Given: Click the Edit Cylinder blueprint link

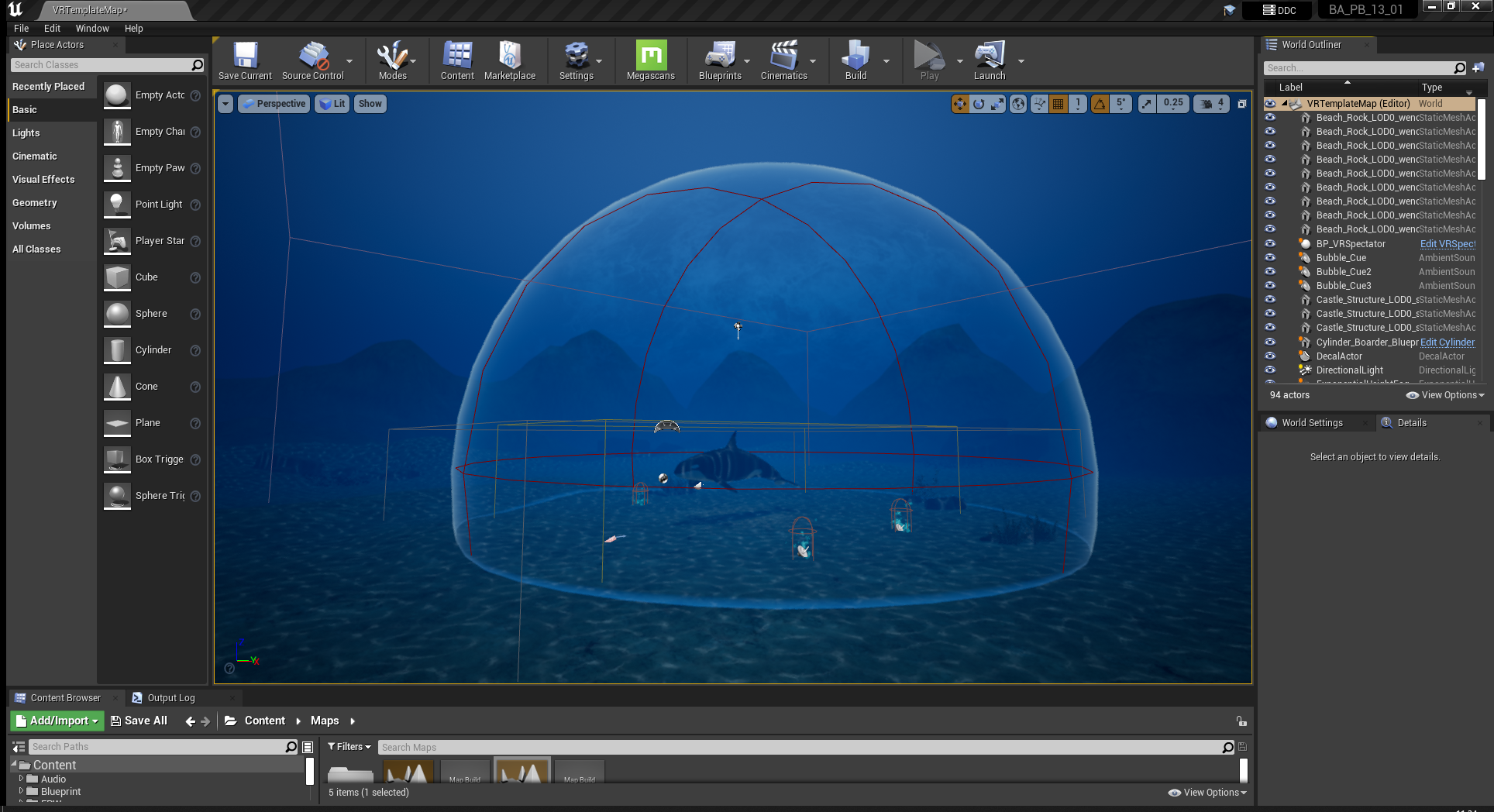Looking at the screenshot, I should [1448, 342].
